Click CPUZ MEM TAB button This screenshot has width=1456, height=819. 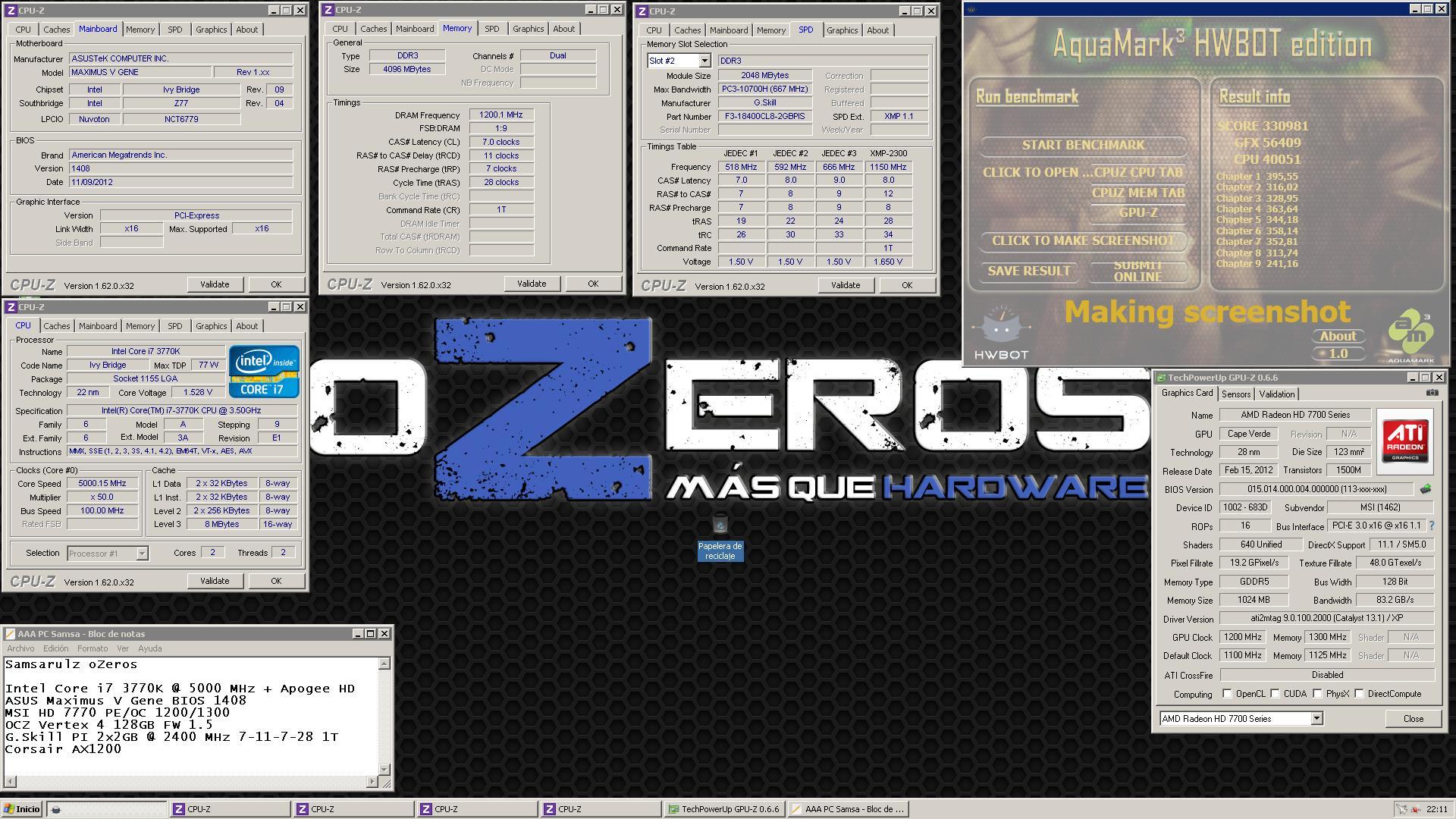point(1137,193)
